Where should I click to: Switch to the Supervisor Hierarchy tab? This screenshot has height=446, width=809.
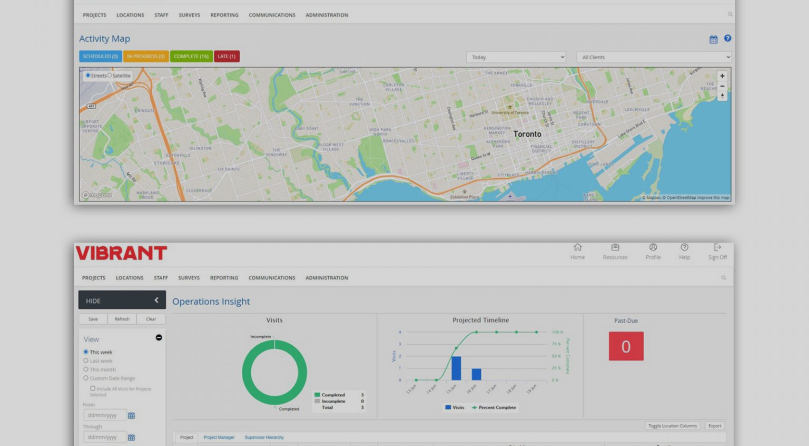(264, 437)
